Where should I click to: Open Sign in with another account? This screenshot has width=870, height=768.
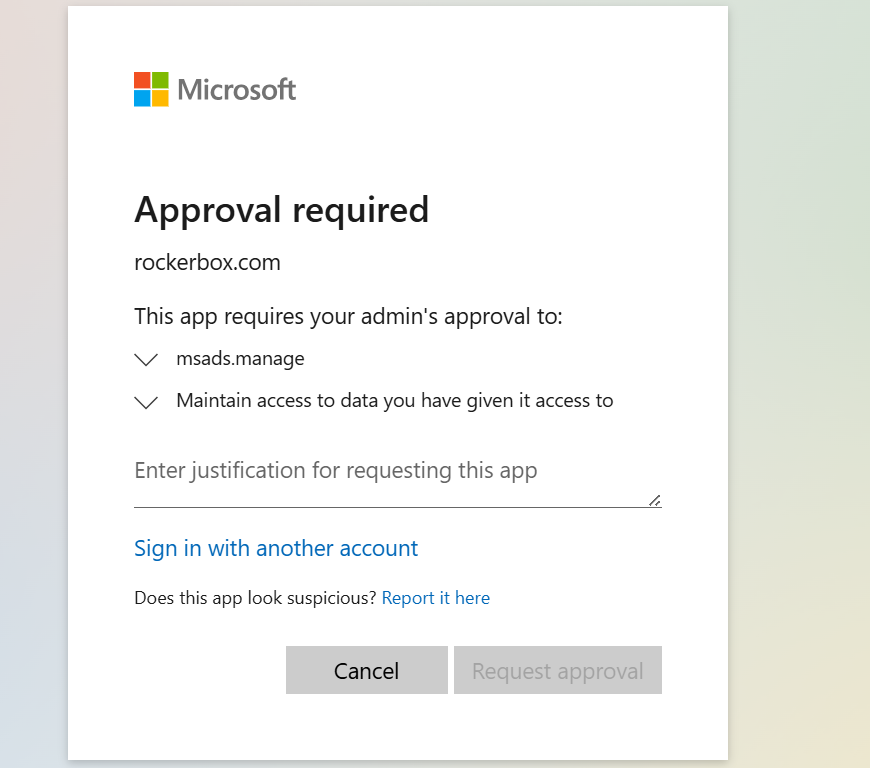point(276,548)
